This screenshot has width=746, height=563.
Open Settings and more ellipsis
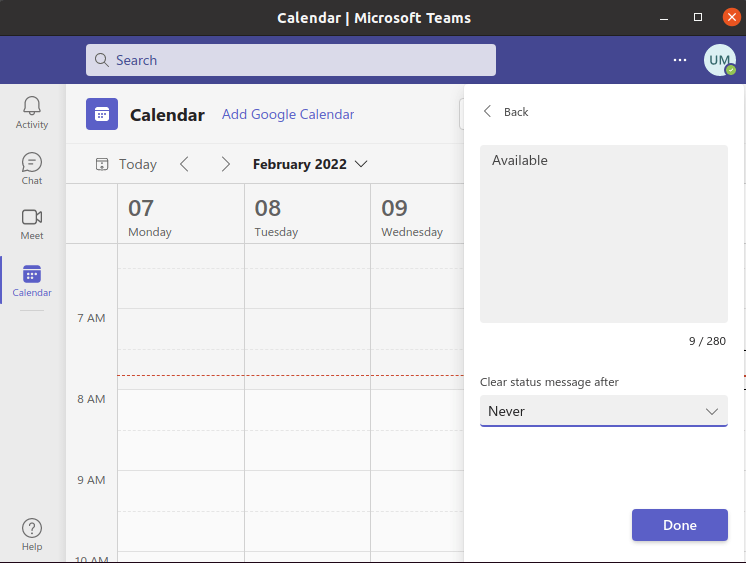pyautogui.click(x=680, y=60)
